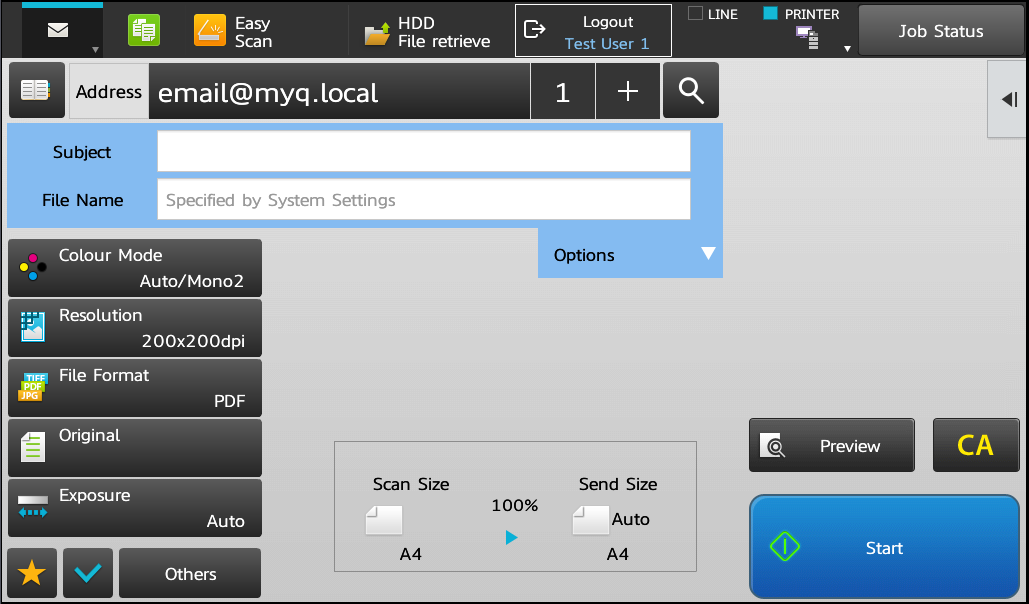Log out Test User 1
Viewport: 1029px width, 604px height.
point(593,32)
